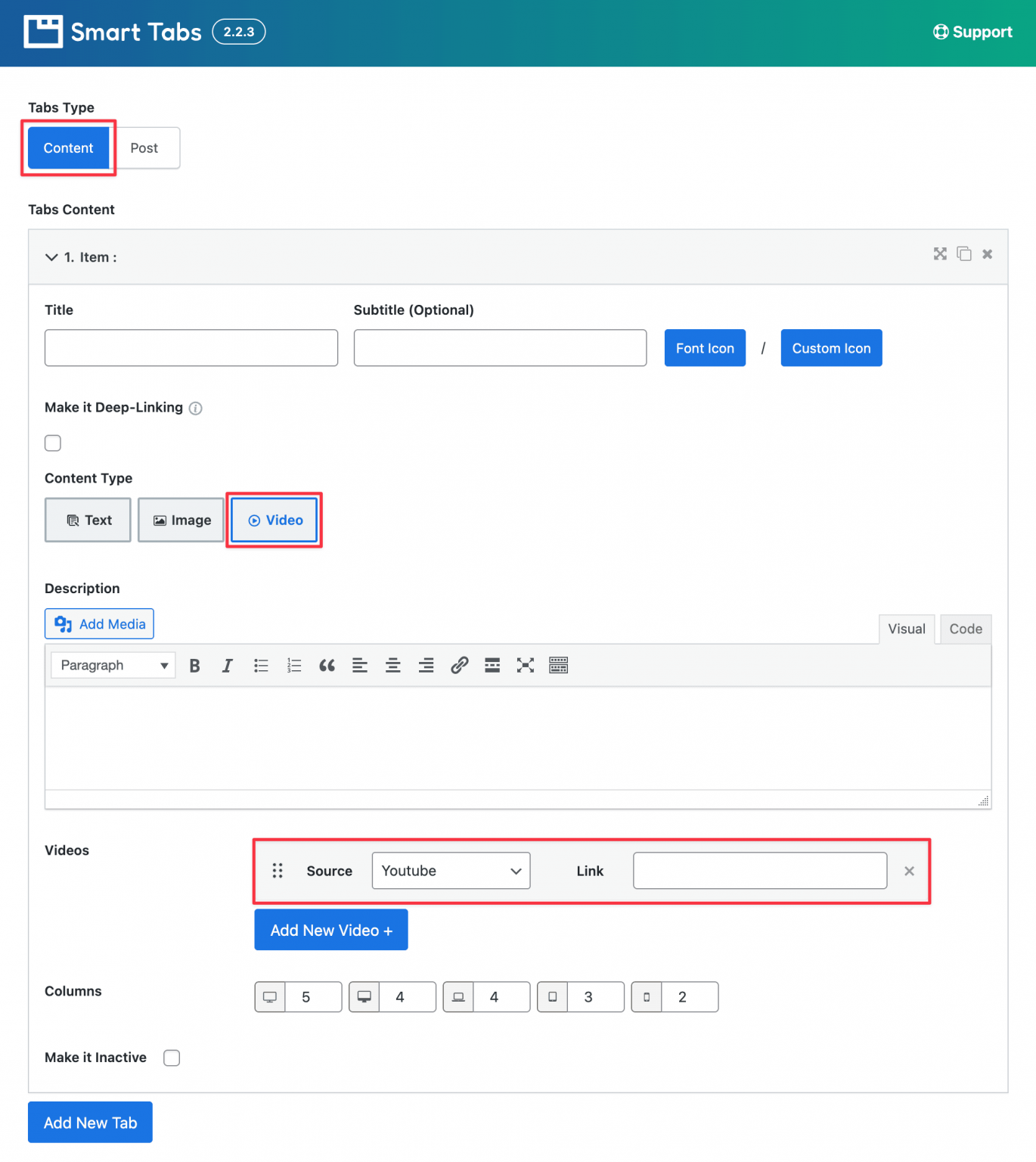
Task: Insert a link in the description editor
Action: coord(459,665)
